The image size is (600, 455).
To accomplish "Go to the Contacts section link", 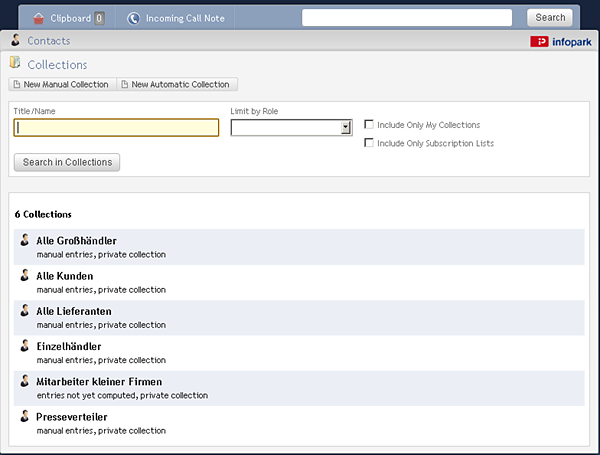I will [x=49, y=41].
